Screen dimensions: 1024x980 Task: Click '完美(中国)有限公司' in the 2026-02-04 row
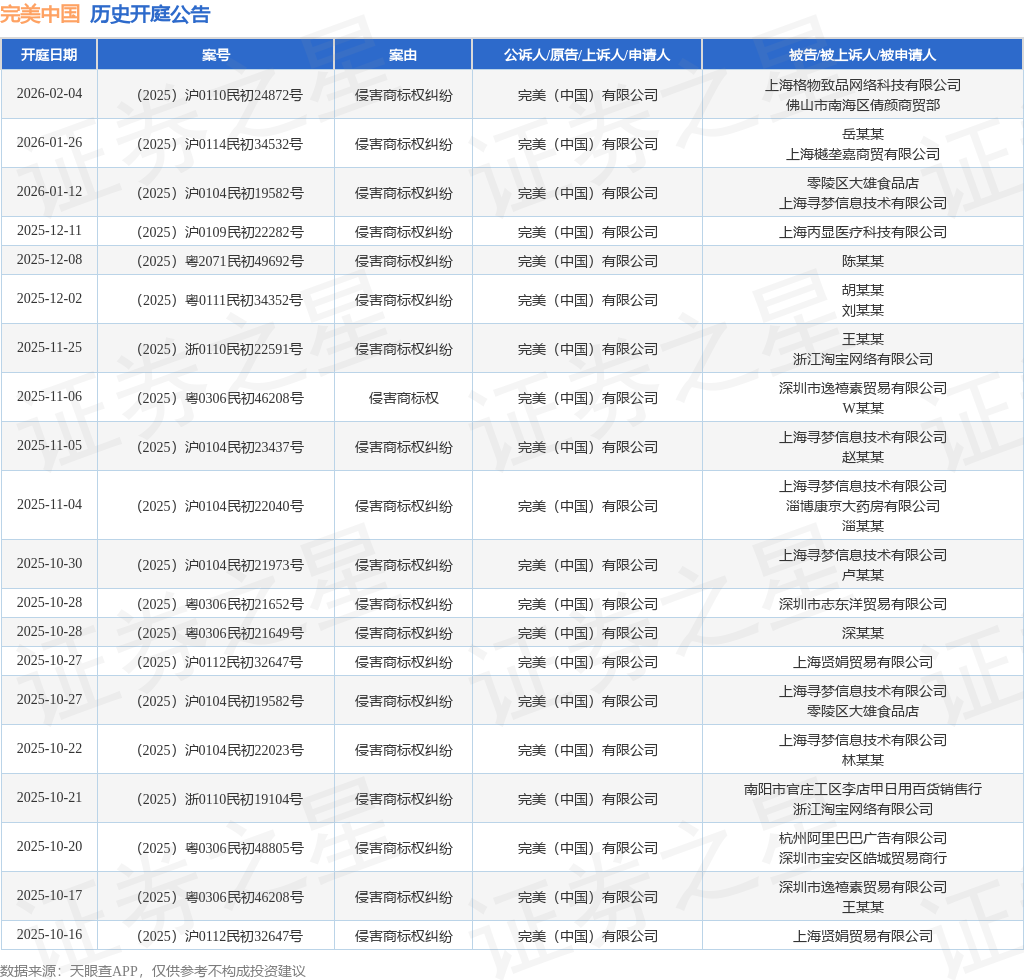[x=587, y=95]
